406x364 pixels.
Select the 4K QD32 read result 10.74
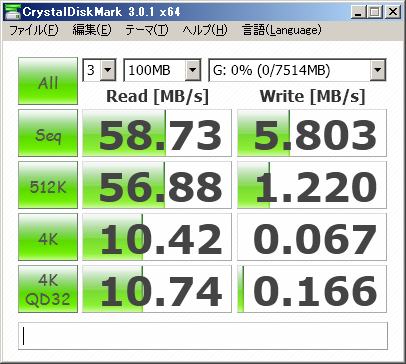[x=157, y=289]
